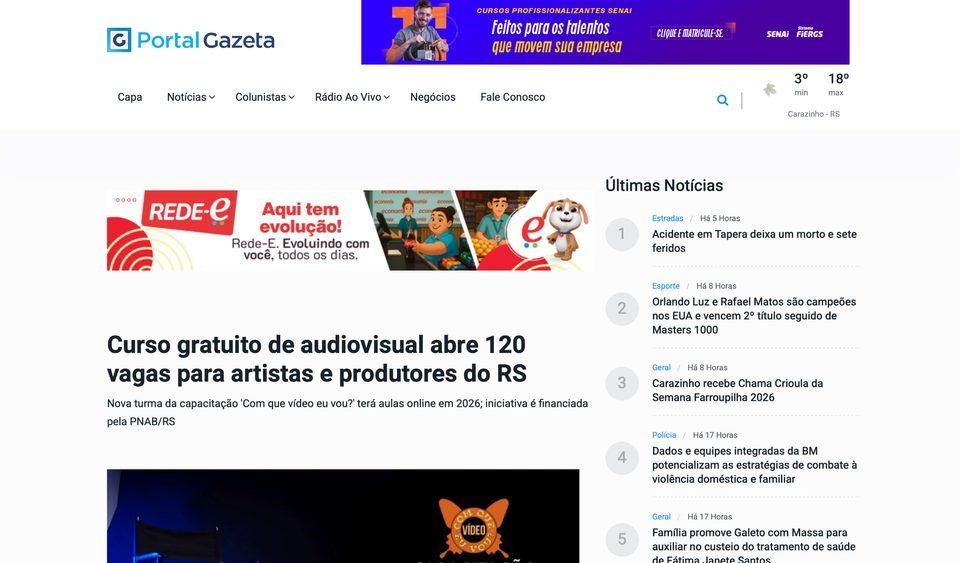Open Fale Conosco page
Viewport: 960px width, 563px height.
pyautogui.click(x=512, y=97)
